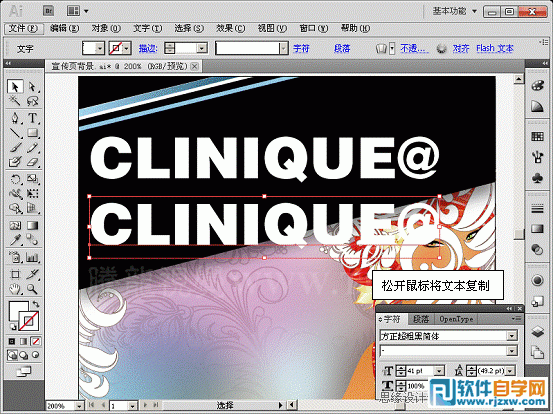
Task: Select the Paintbrush tool
Action: [15, 148]
